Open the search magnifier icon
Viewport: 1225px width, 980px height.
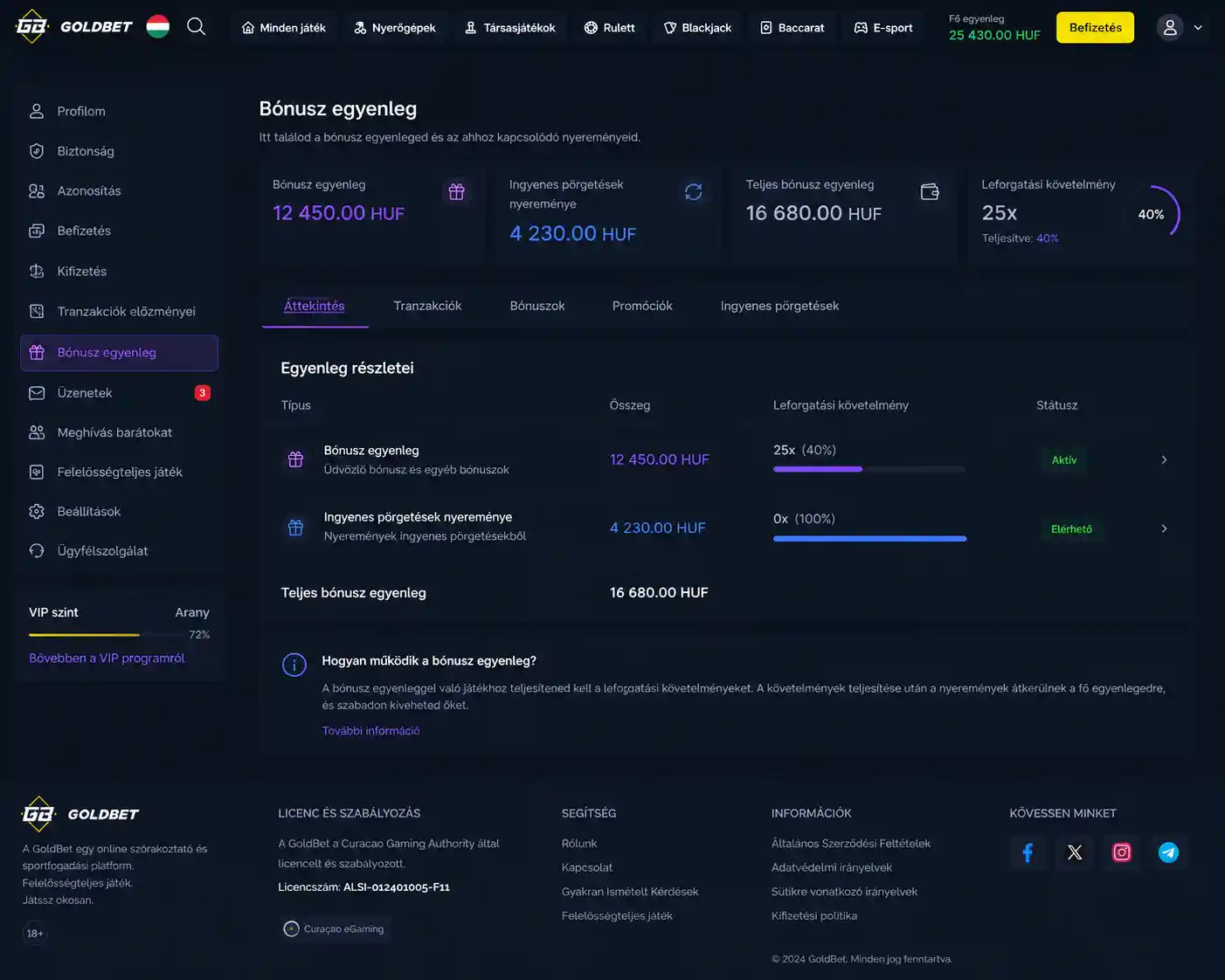(x=197, y=27)
